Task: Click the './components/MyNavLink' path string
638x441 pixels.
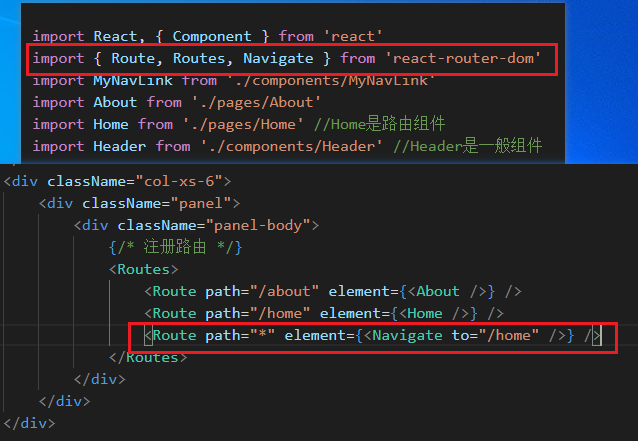Action: 331,81
